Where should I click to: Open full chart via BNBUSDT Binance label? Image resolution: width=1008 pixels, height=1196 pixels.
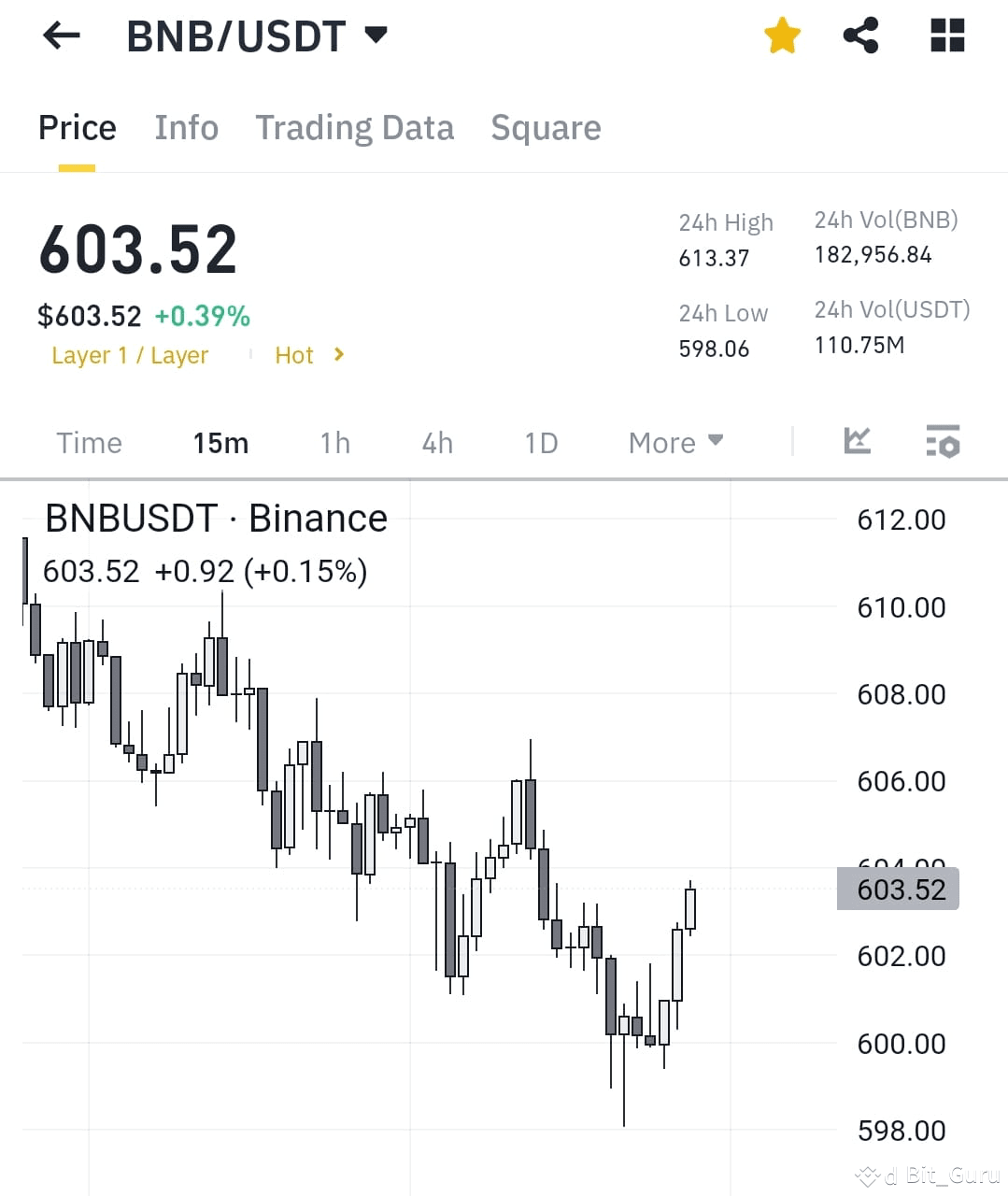(216, 518)
